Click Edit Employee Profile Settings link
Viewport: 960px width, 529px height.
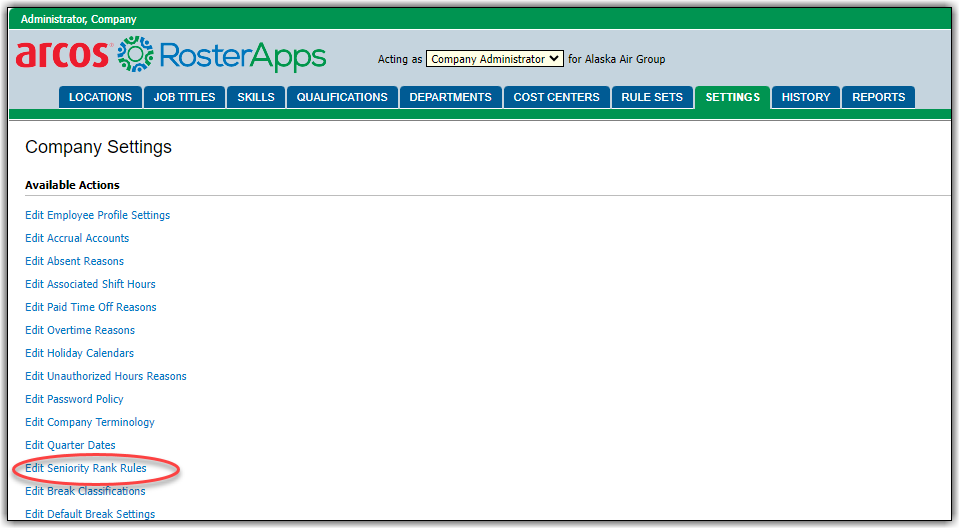97,215
